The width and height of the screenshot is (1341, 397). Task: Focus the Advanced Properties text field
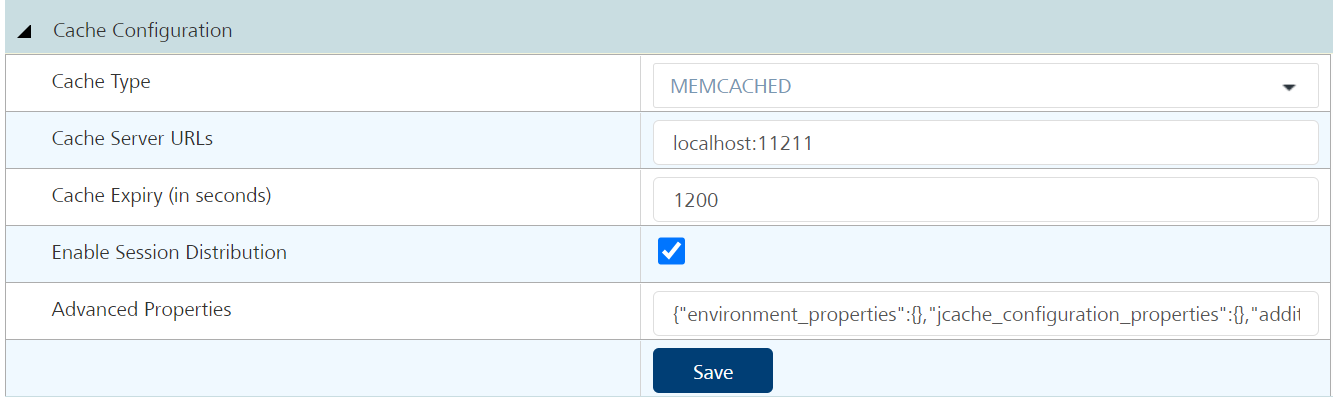pos(986,314)
